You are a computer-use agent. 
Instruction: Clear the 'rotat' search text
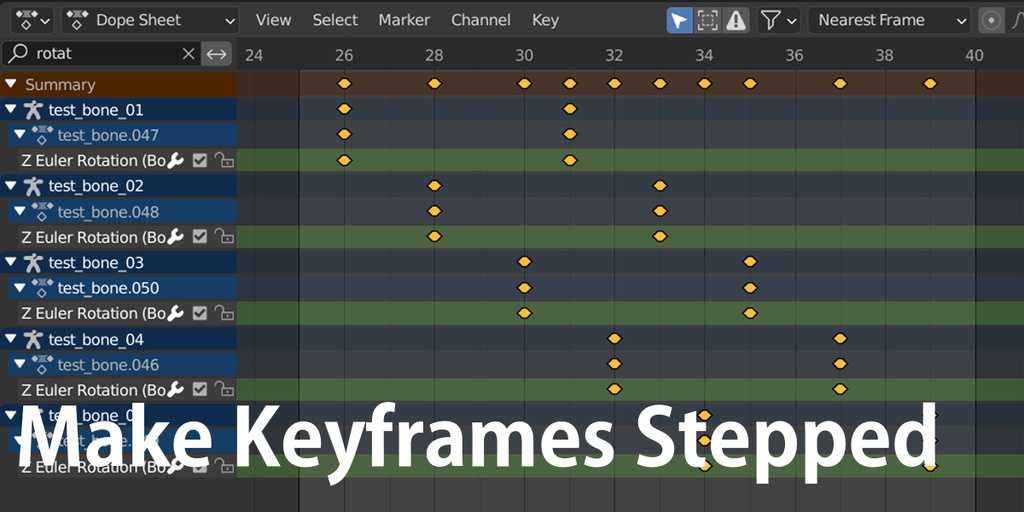pyautogui.click(x=188, y=54)
